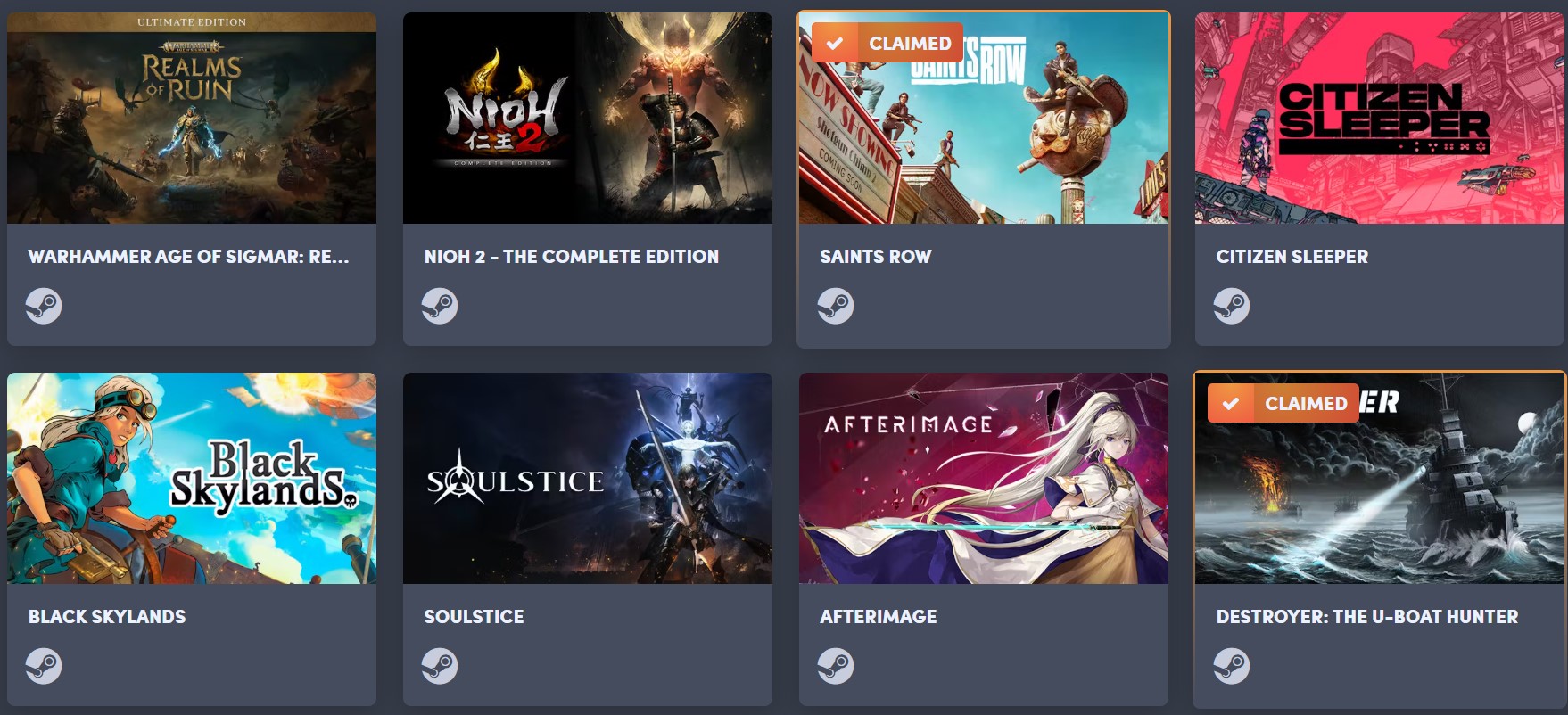
Task: Select the Nioh 2 - The Complete Edition title
Action: (572, 257)
